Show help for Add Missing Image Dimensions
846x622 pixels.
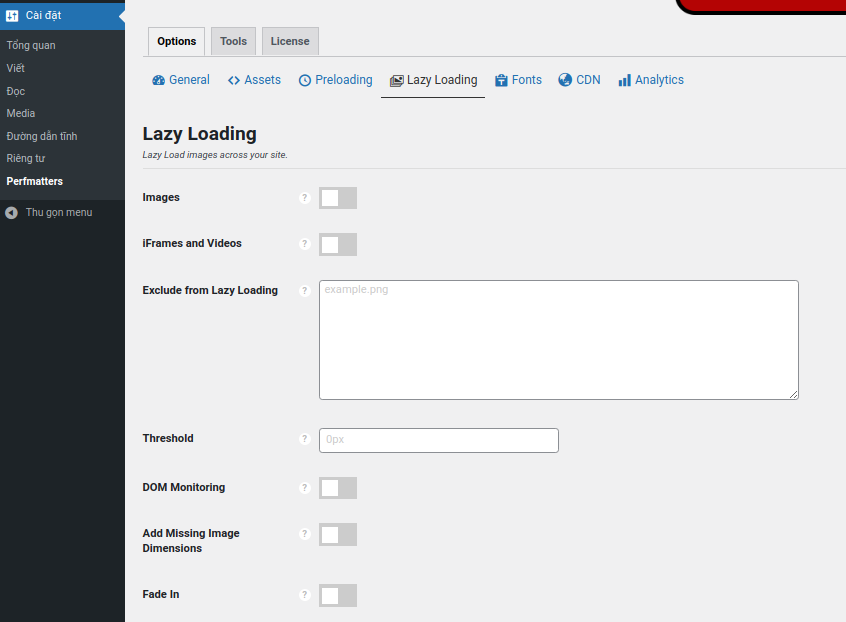pos(305,534)
